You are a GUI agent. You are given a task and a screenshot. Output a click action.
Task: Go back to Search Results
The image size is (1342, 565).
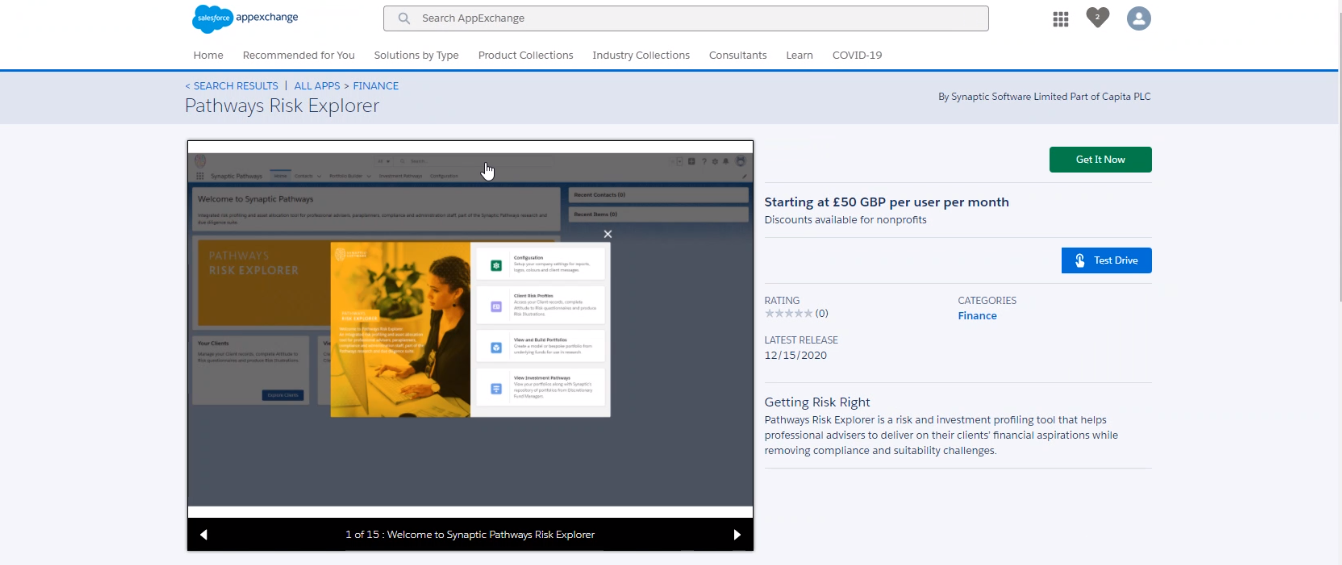click(232, 86)
